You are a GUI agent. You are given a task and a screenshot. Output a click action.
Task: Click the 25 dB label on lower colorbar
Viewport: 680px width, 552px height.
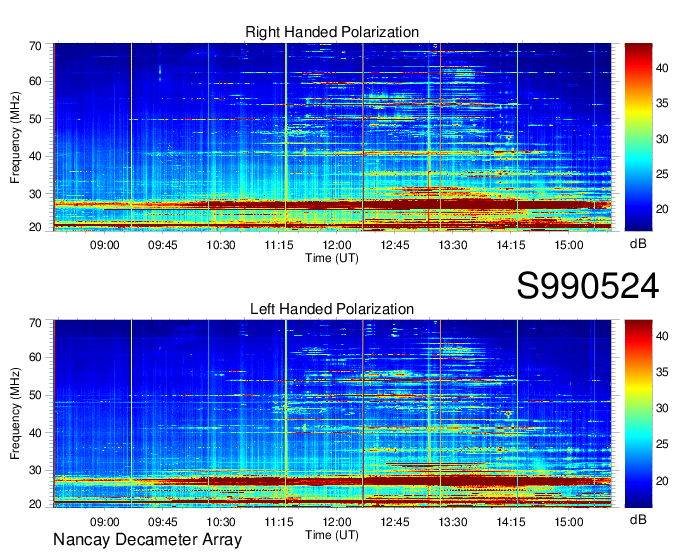coord(662,444)
